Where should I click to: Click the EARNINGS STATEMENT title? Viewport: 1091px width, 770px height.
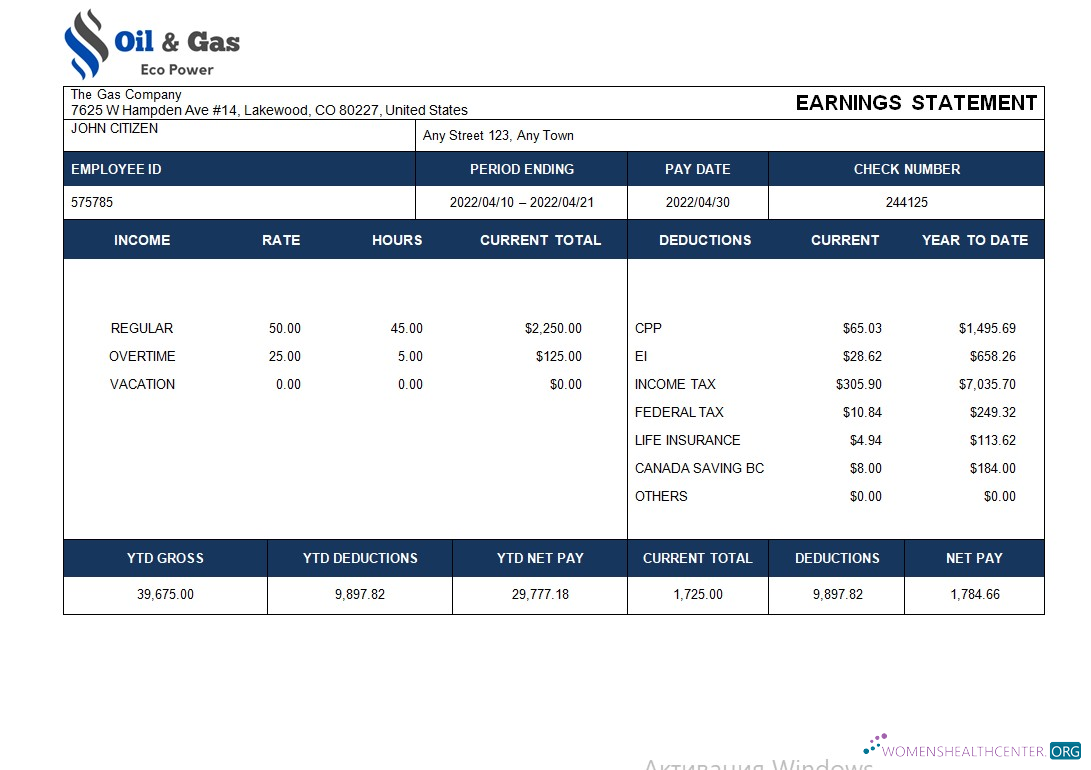click(x=915, y=103)
